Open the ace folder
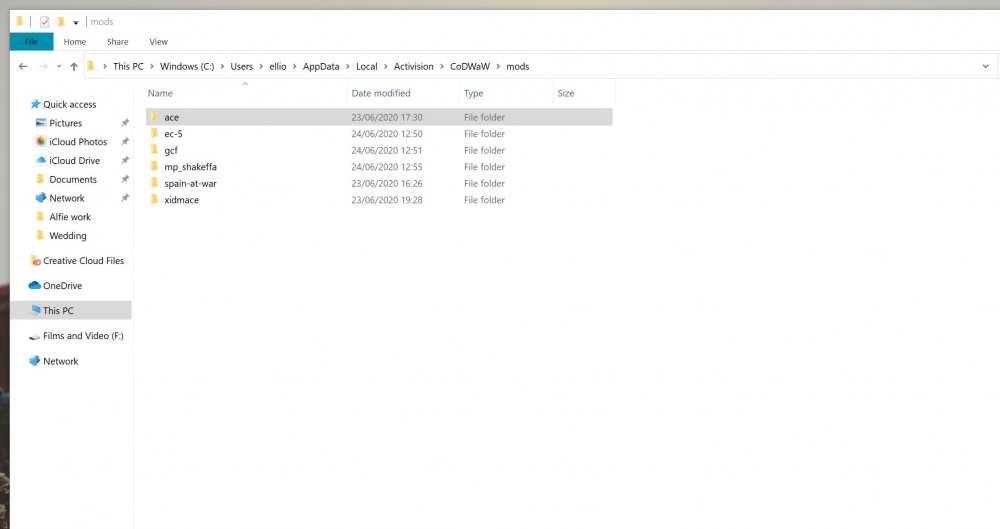 tap(172, 117)
